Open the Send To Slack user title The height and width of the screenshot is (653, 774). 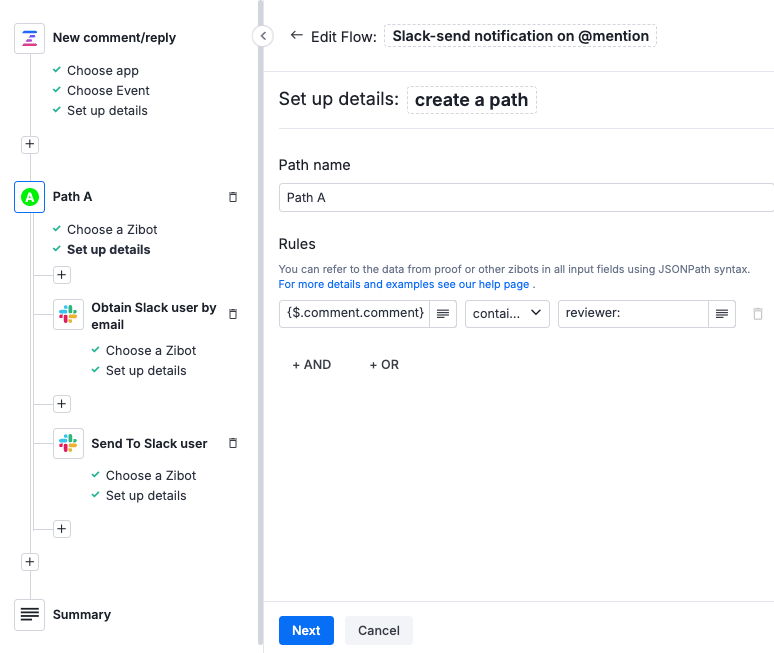tap(149, 443)
